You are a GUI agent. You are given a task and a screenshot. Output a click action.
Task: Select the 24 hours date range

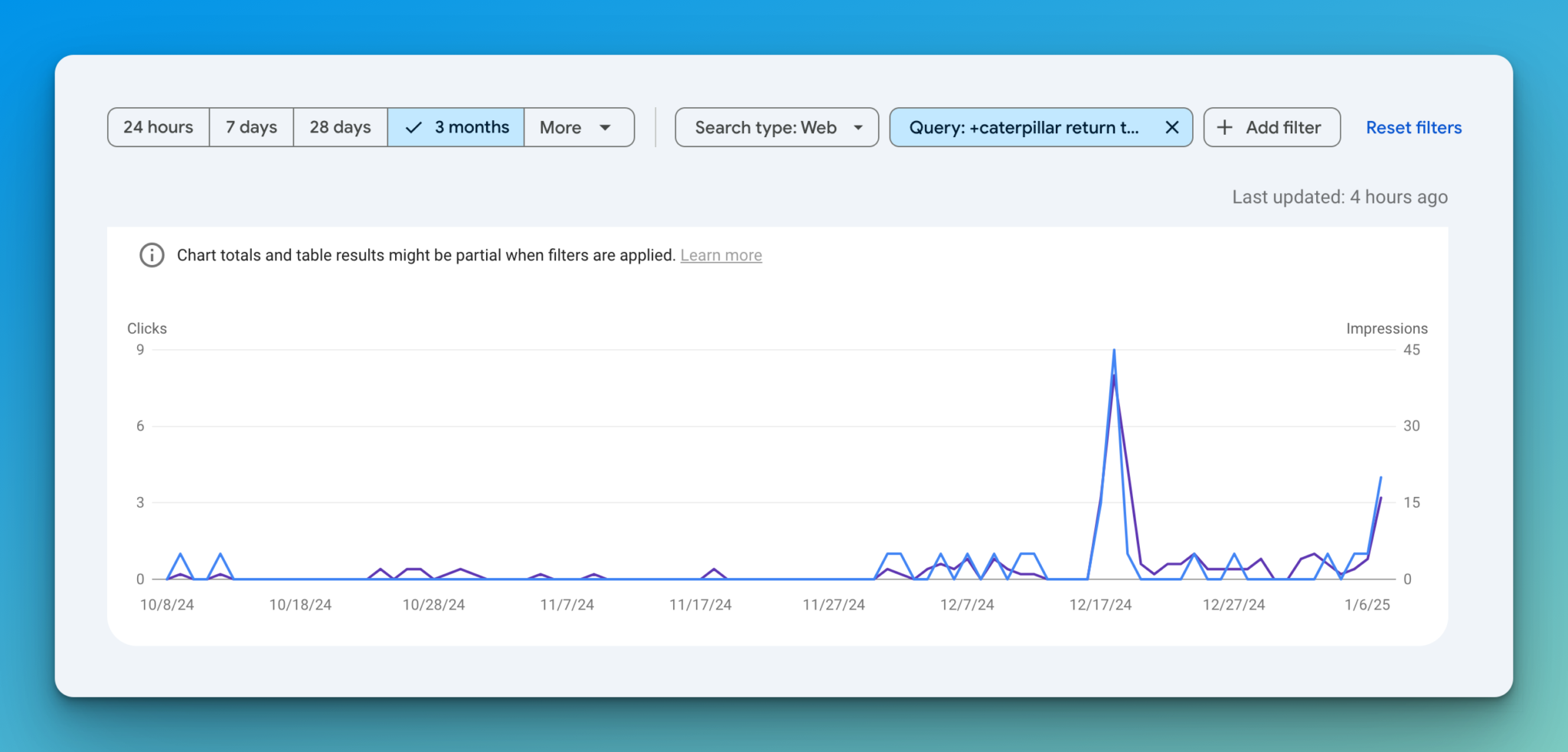point(158,127)
